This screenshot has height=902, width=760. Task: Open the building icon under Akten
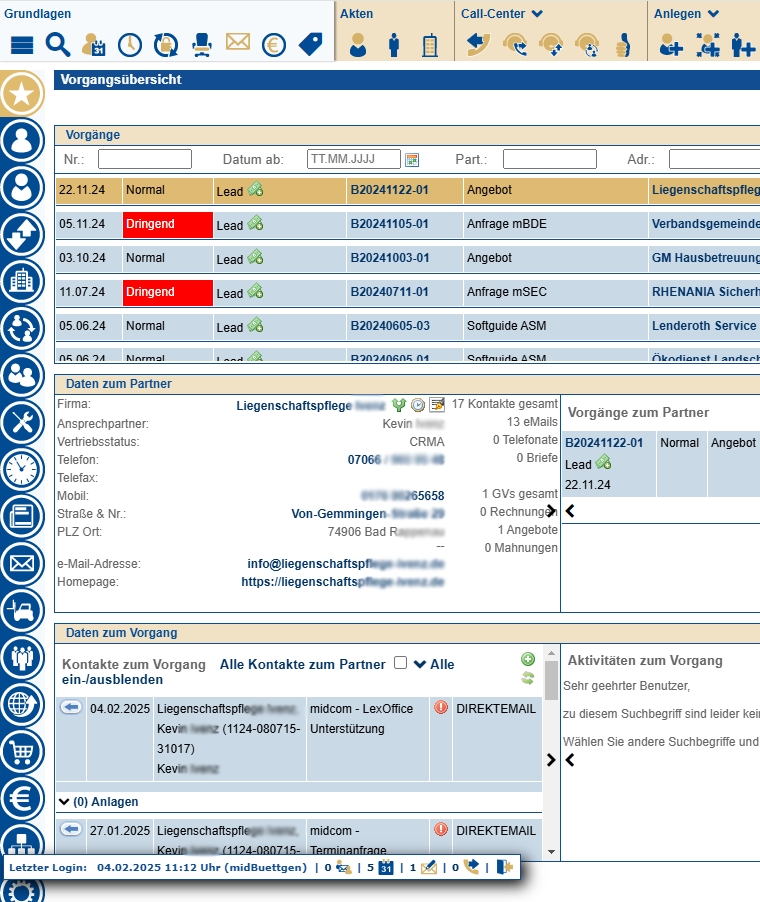(x=430, y=45)
